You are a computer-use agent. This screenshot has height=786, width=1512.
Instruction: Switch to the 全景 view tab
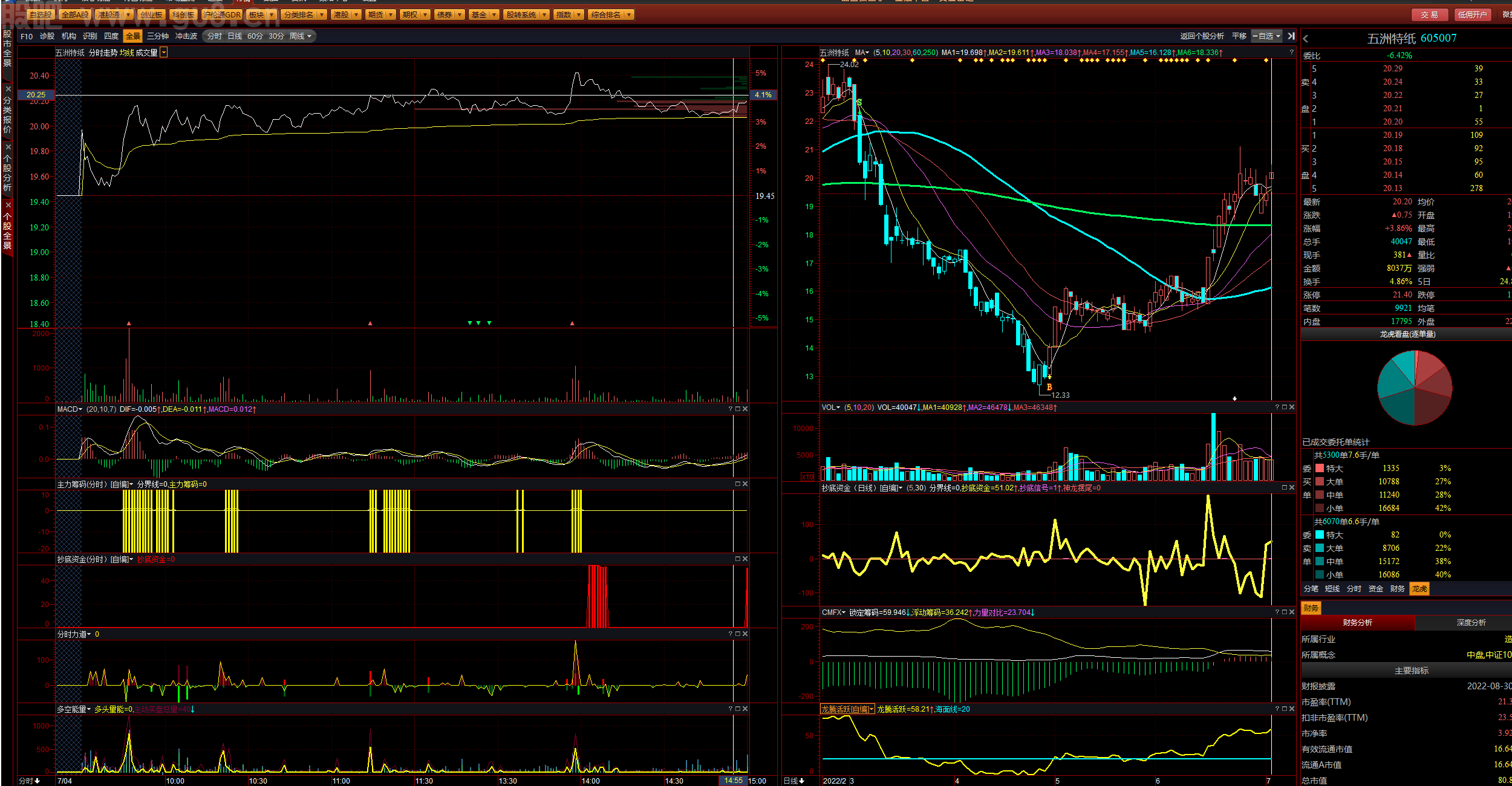coord(132,36)
